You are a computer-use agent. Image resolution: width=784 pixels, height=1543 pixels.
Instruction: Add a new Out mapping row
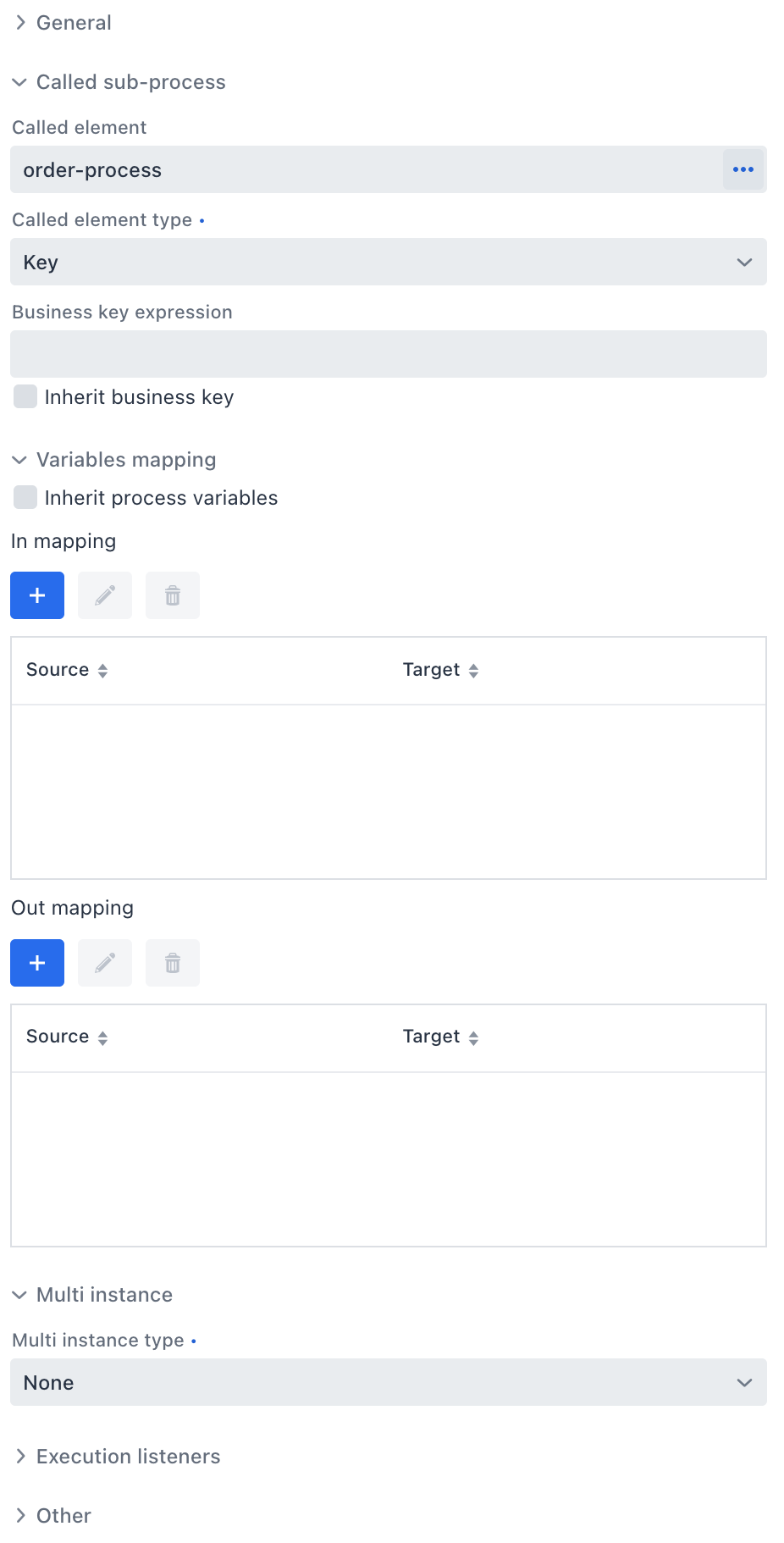(x=36, y=963)
